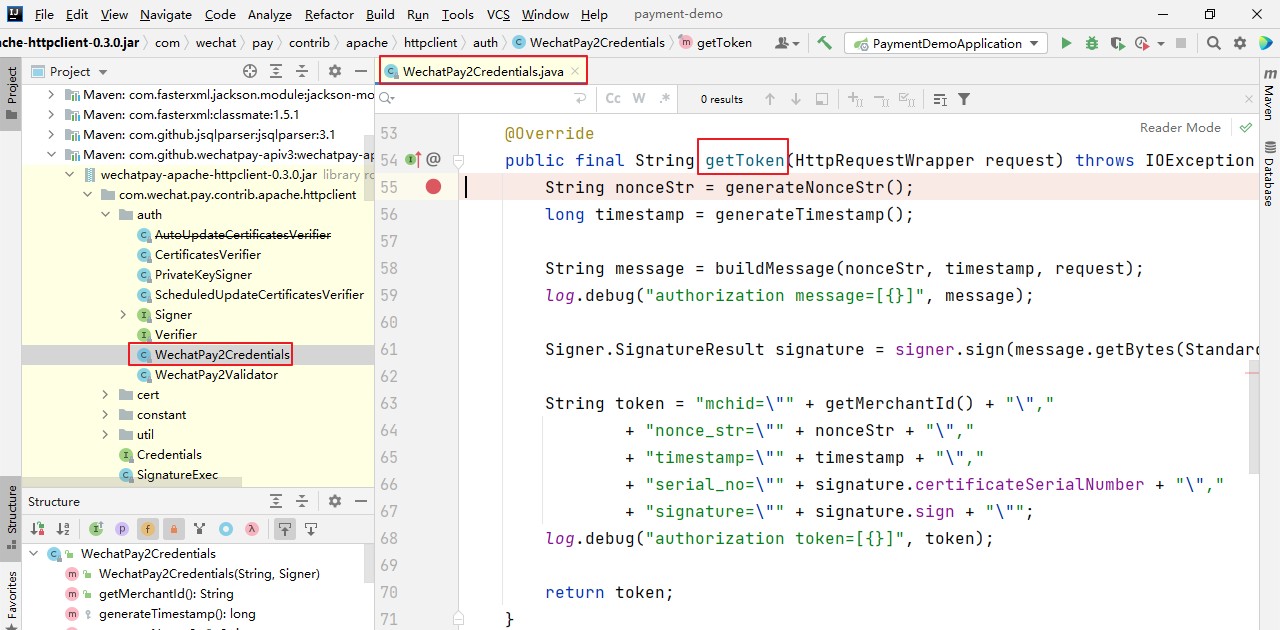The width and height of the screenshot is (1280, 630).
Task: Expand the cert package folder
Action: point(106,395)
